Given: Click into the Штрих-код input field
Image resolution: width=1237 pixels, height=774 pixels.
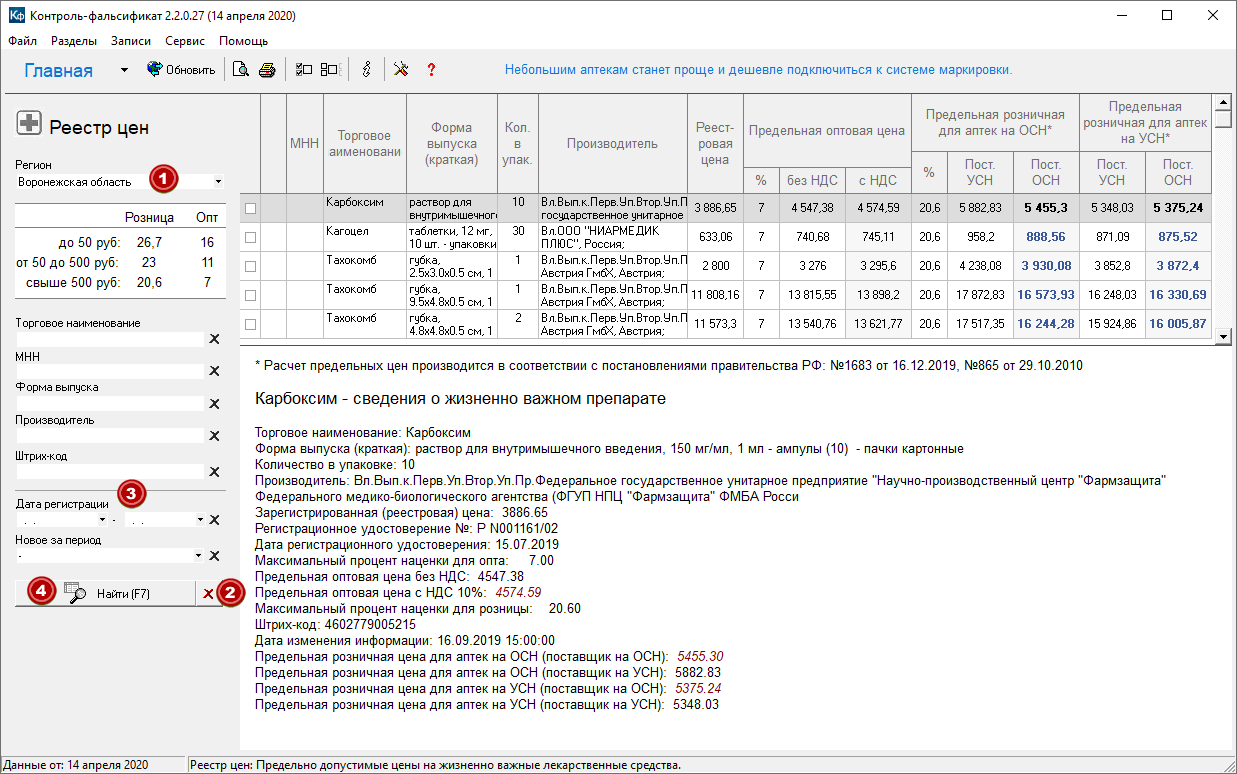Looking at the screenshot, I should pos(110,471).
